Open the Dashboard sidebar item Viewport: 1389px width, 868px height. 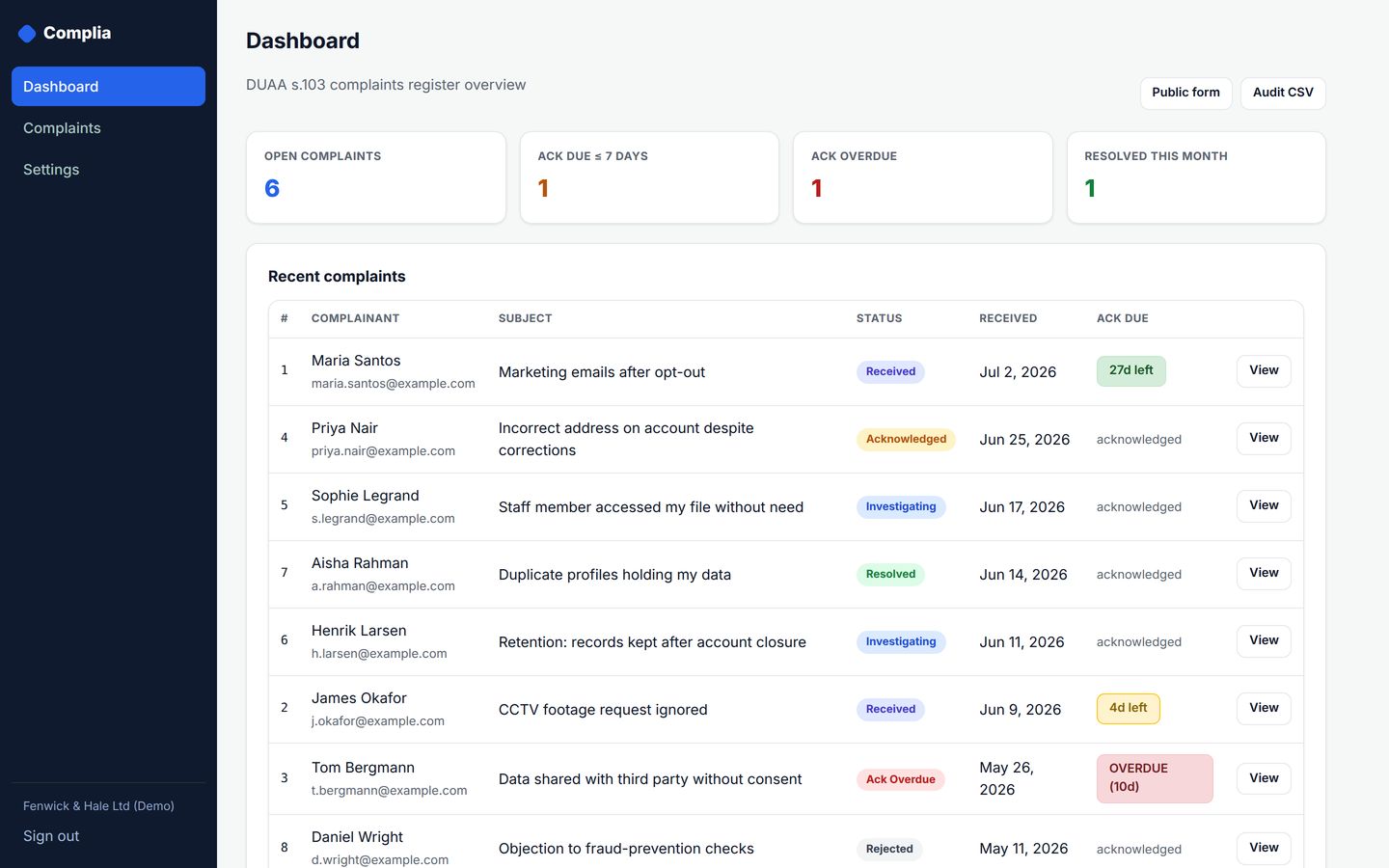[108, 87]
